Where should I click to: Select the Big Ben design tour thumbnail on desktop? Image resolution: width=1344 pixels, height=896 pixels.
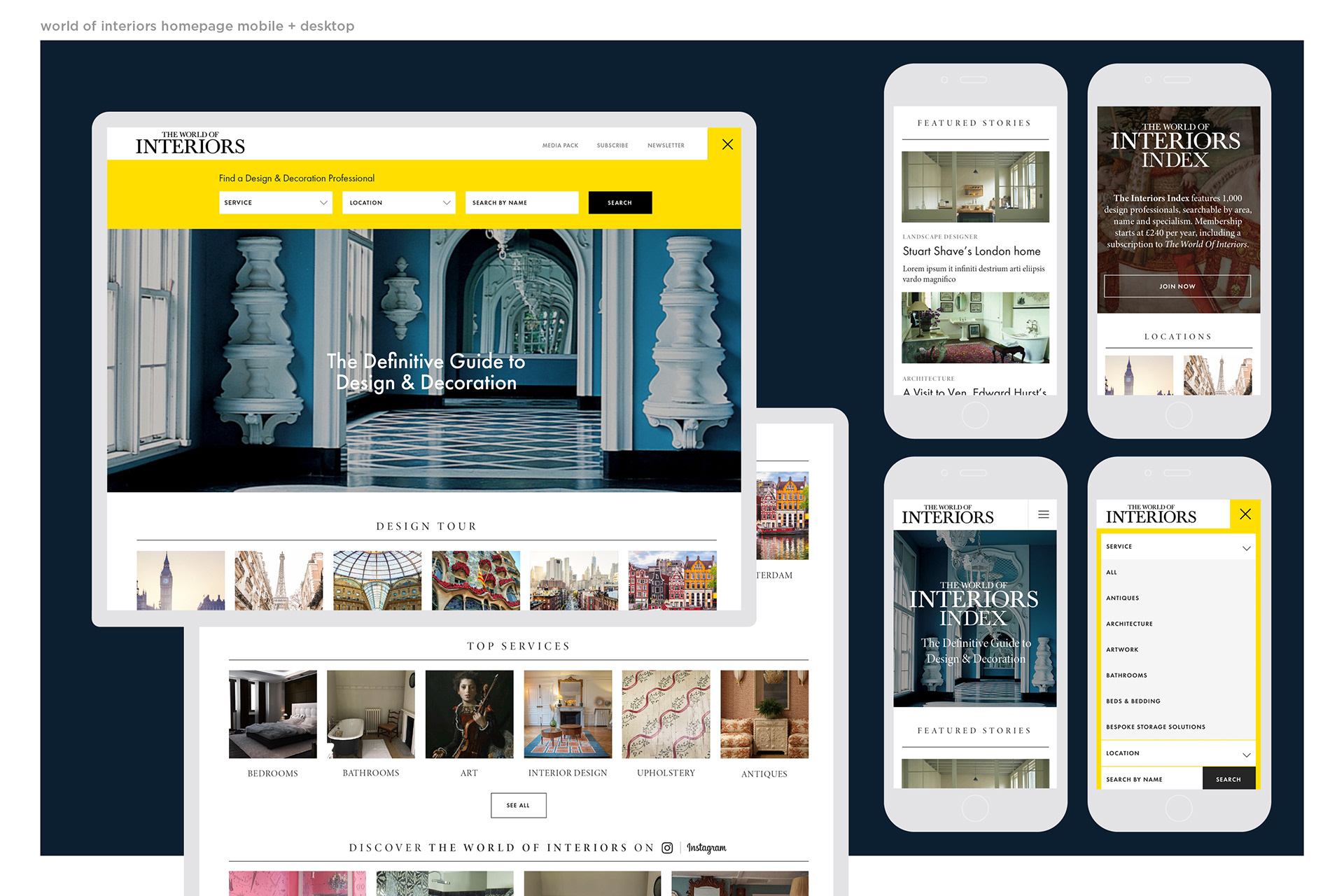(x=181, y=580)
